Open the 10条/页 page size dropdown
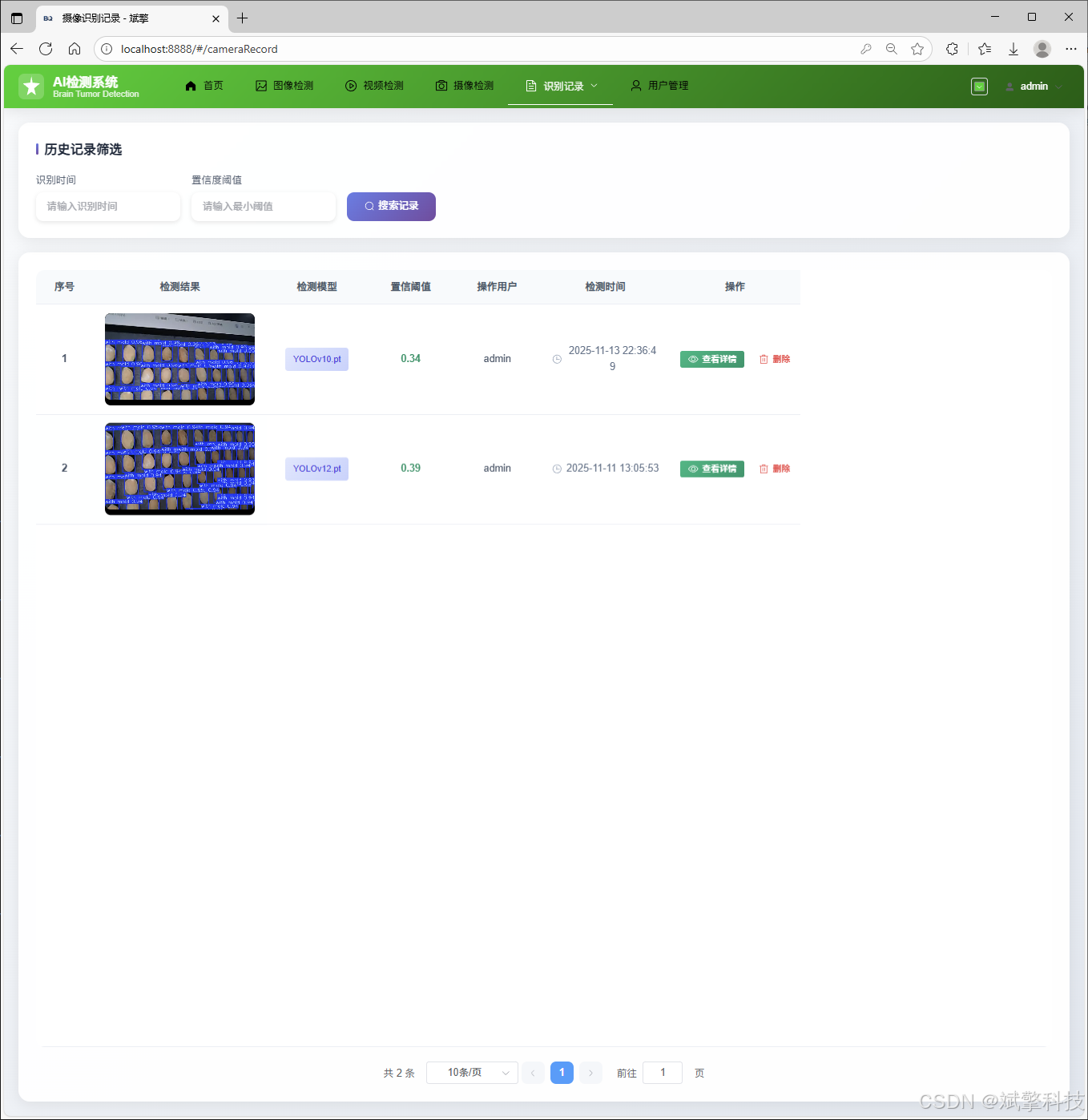The width and height of the screenshot is (1088, 1120). 472,1073
